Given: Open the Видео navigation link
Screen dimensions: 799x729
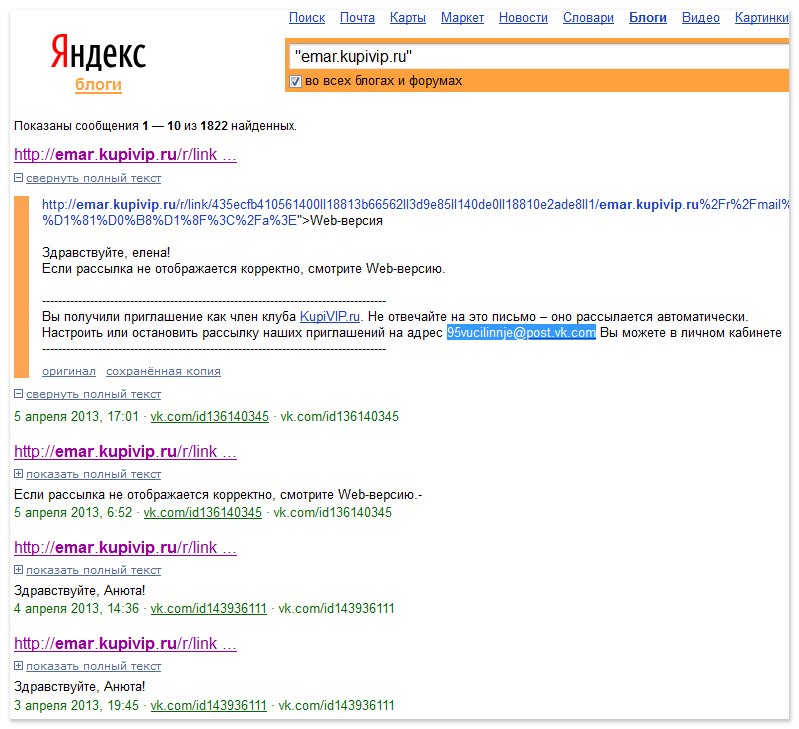Looking at the screenshot, I should [701, 17].
